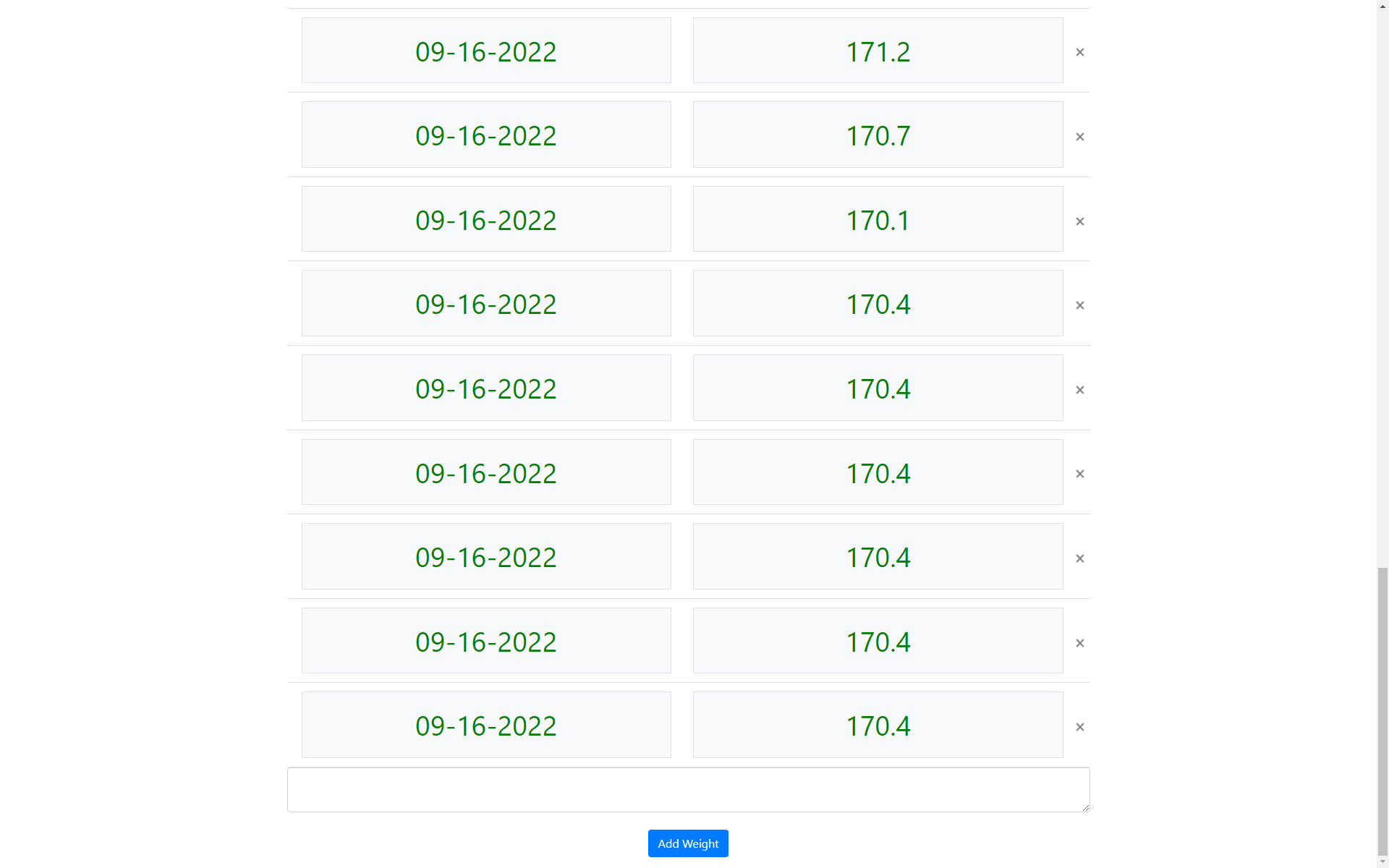Delete the last 170.4 entry above the text box

[1079, 727]
